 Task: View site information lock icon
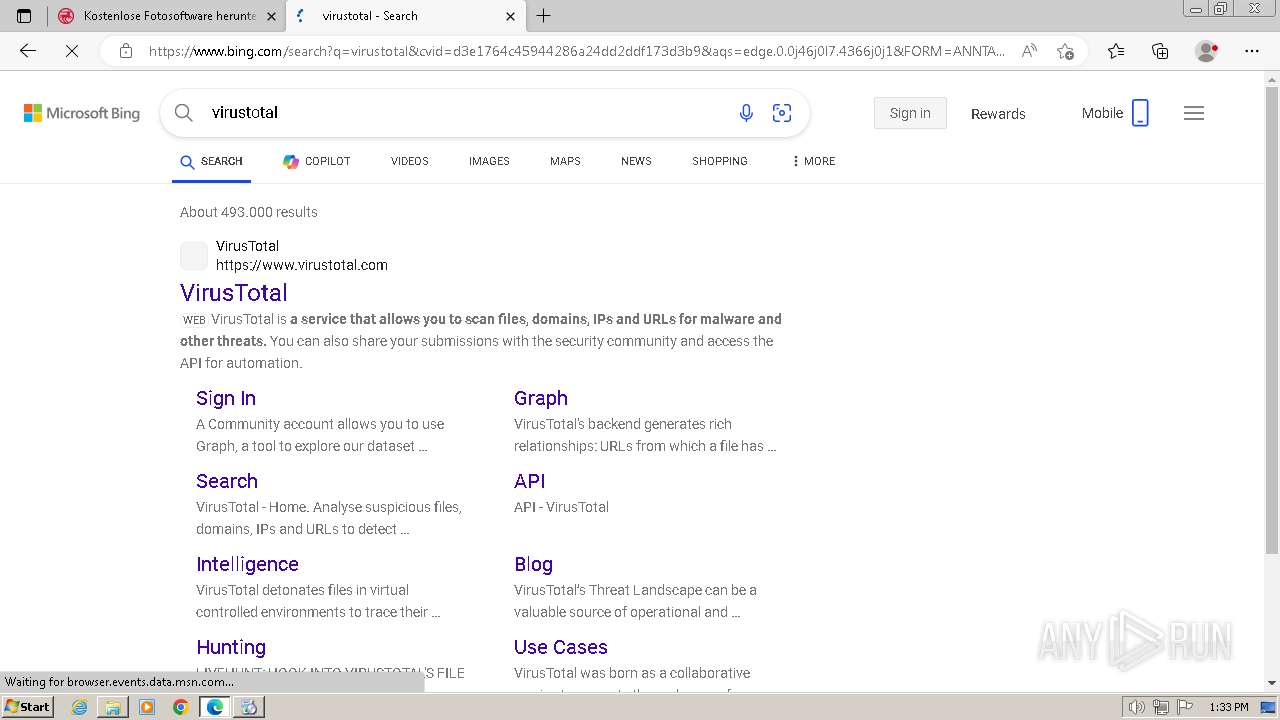(x=125, y=51)
